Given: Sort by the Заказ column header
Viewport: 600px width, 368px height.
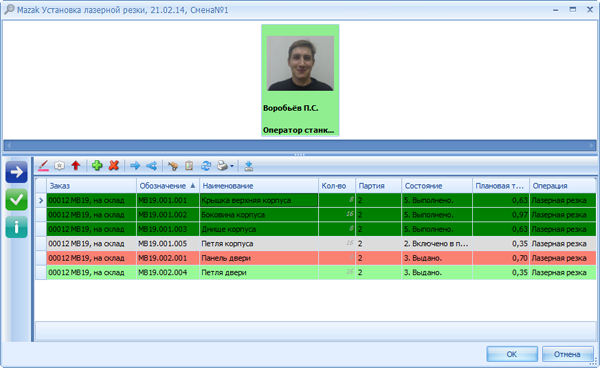Looking at the screenshot, I should [91, 186].
